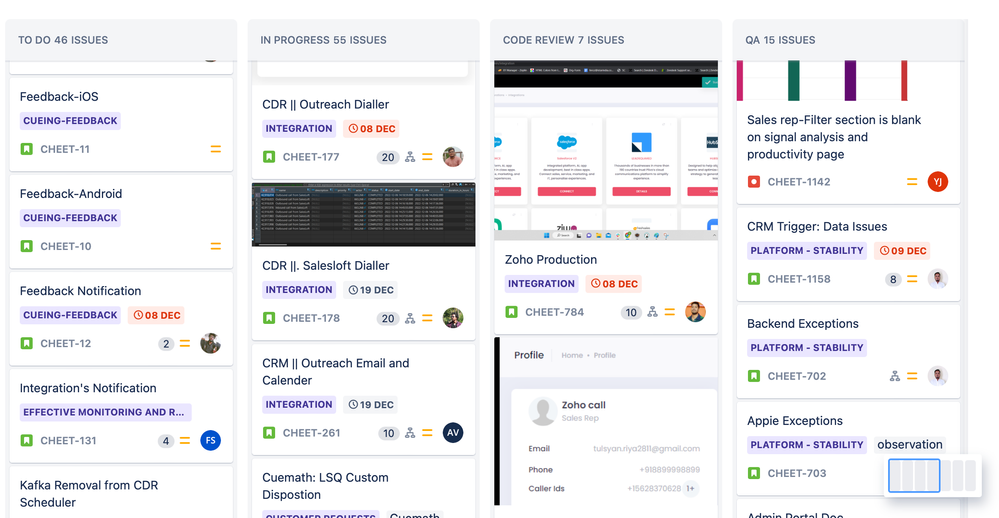Click the story icon beside CHEET-261
Image resolution: width=999 pixels, height=518 pixels.
269,433
